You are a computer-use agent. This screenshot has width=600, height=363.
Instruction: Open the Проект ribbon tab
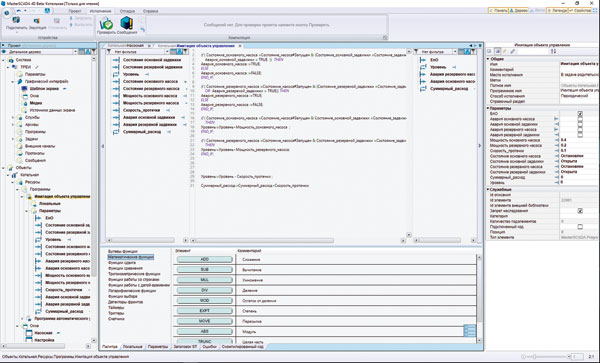[75, 11]
